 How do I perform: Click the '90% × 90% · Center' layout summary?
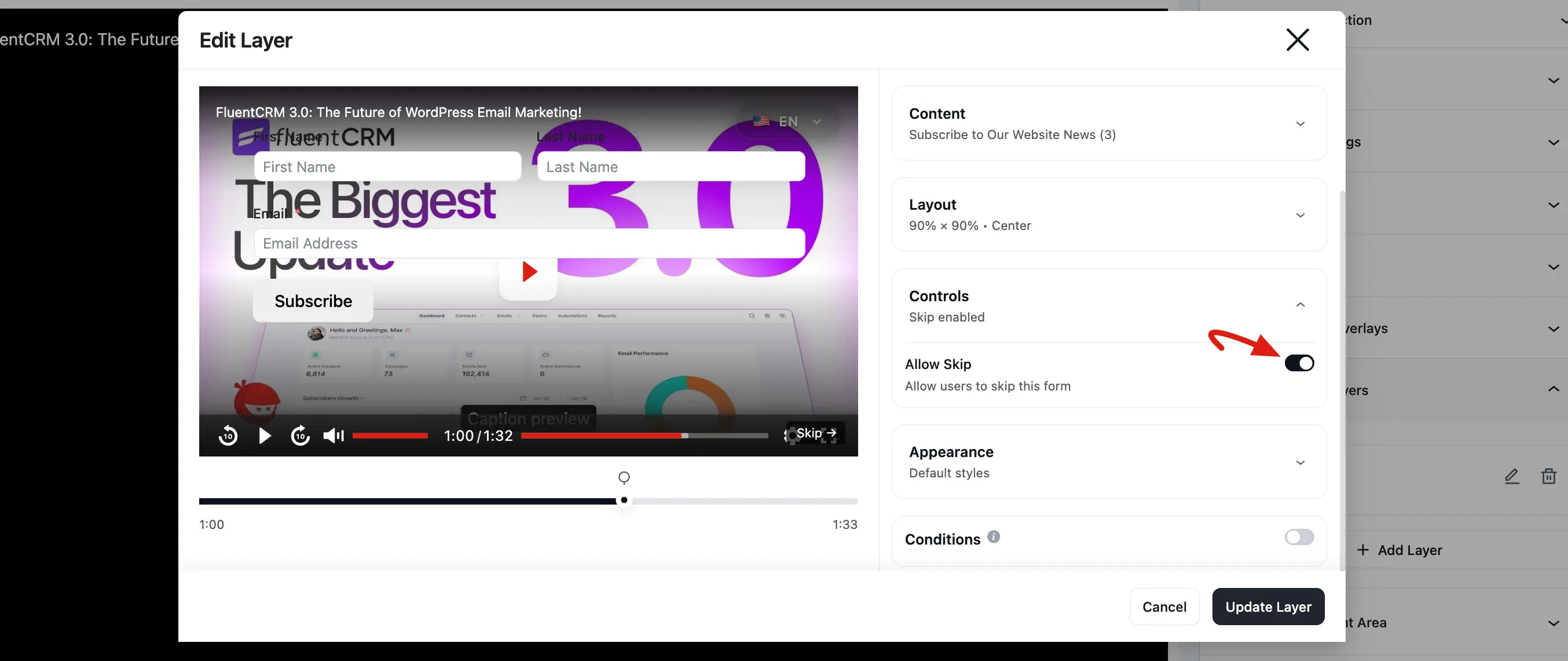pyautogui.click(x=970, y=225)
